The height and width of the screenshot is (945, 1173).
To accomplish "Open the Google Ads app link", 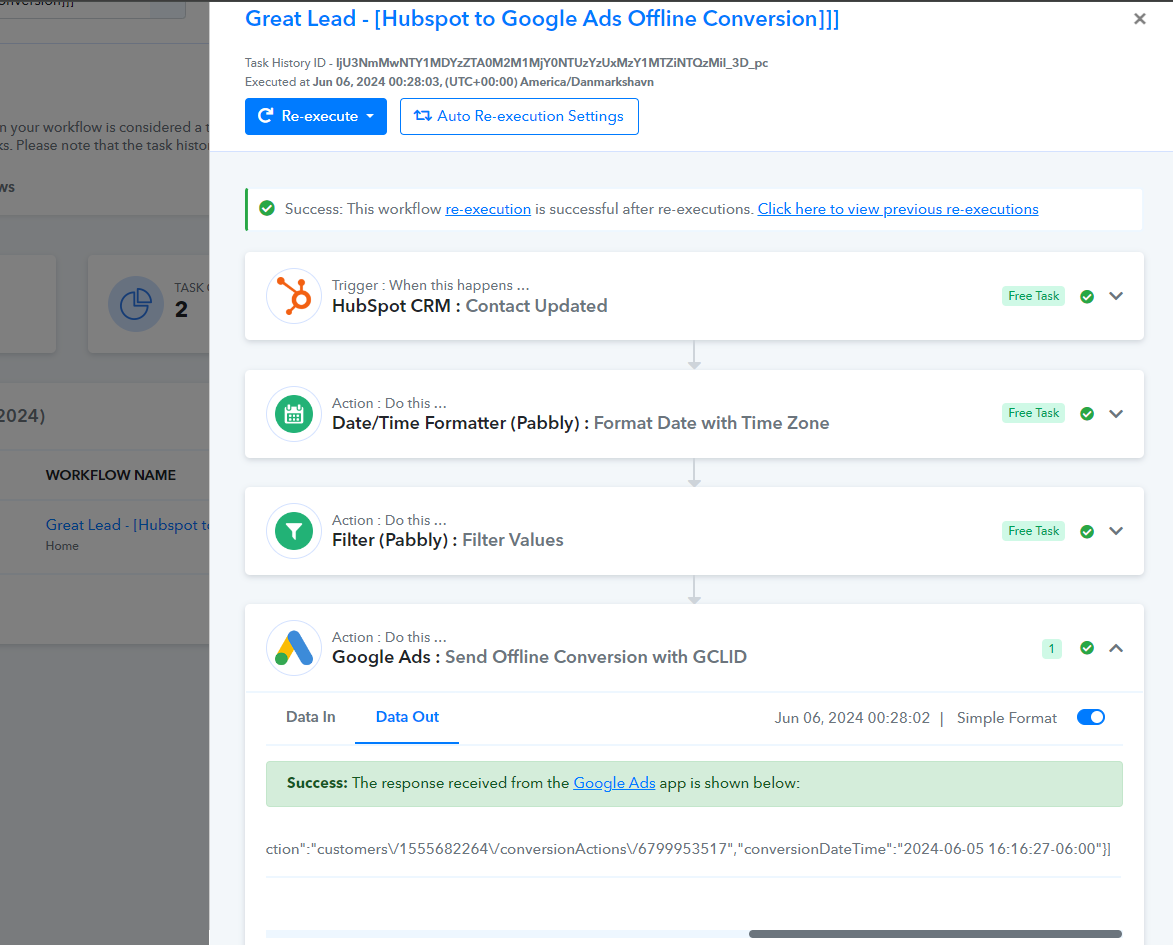I will click(614, 783).
